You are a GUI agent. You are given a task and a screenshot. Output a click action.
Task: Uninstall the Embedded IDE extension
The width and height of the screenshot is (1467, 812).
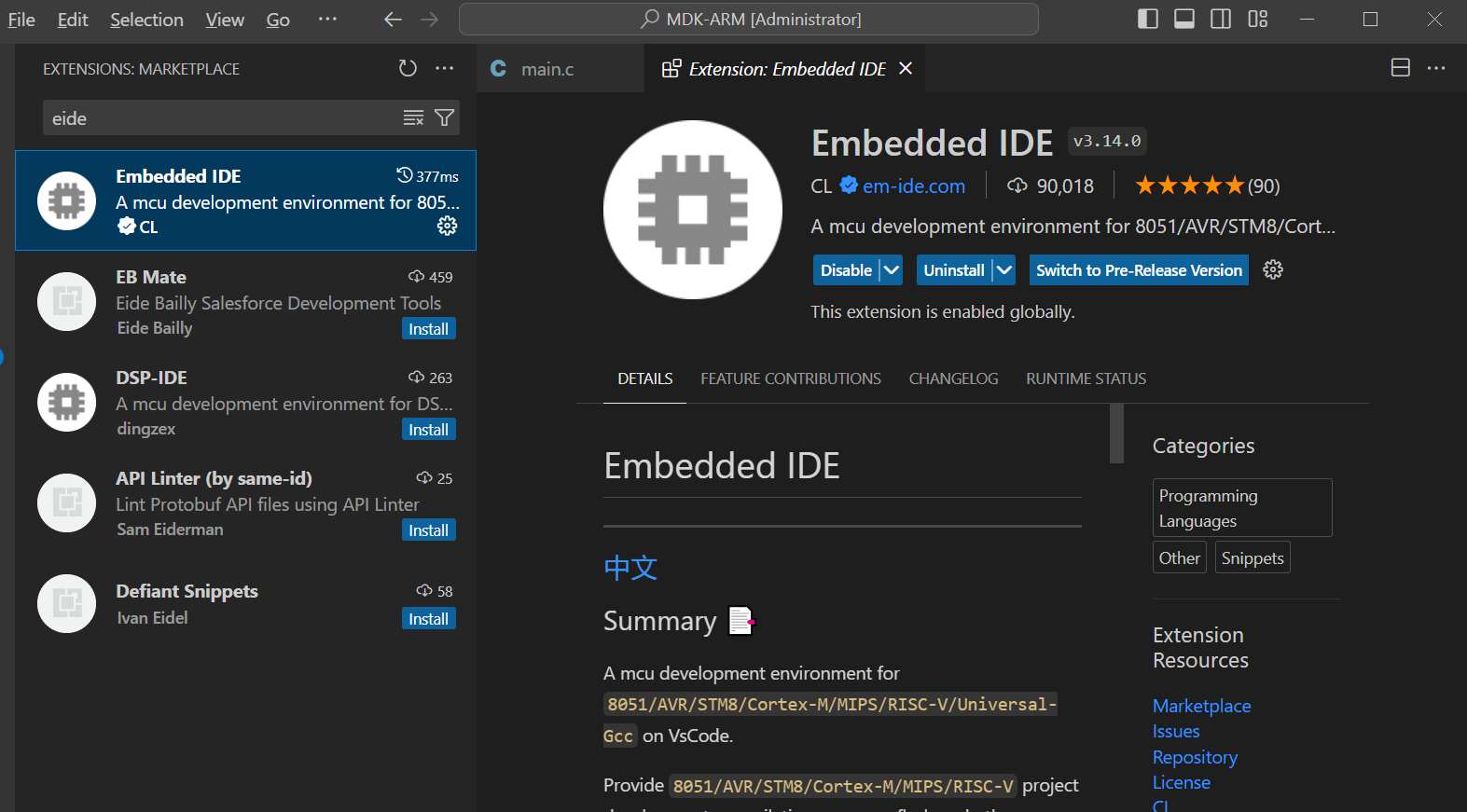coord(954,270)
